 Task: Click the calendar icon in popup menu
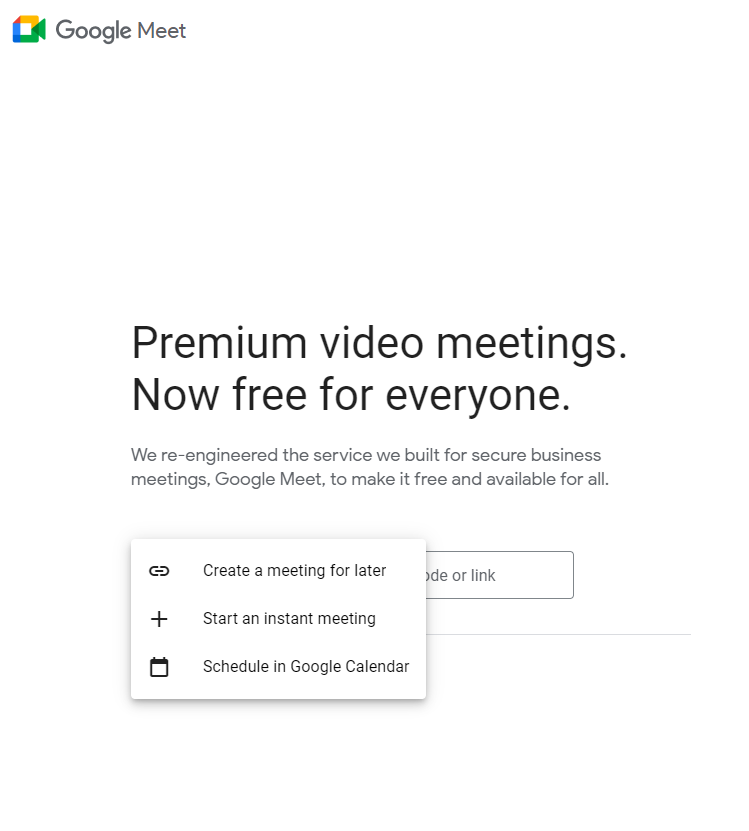coord(159,667)
